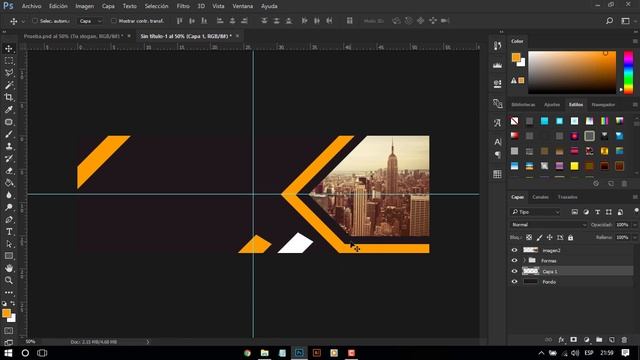Select the Eyedropper tool
Screen dimensions: 640x360
[9, 109]
